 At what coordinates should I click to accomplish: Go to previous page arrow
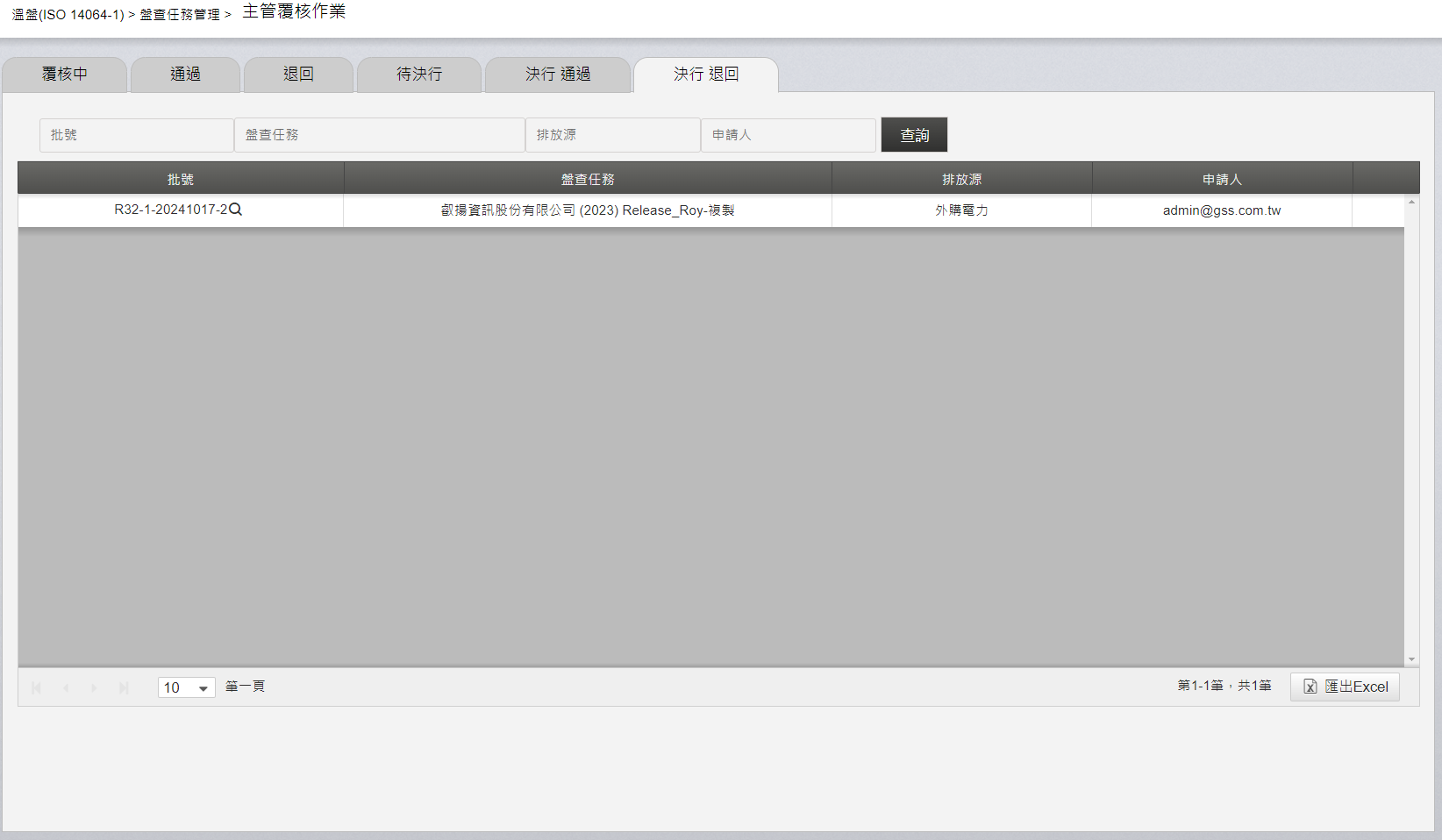pyautogui.click(x=66, y=688)
